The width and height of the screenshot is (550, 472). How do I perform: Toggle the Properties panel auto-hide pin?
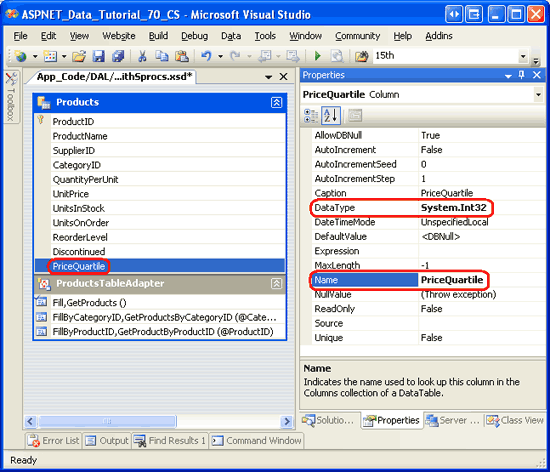click(x=522, y=75)
